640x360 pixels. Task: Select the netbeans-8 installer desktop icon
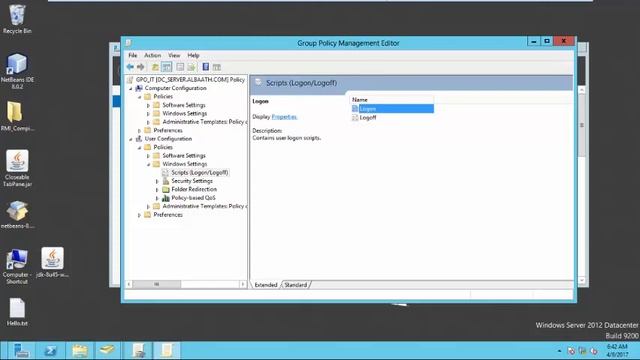pos(17,214)
